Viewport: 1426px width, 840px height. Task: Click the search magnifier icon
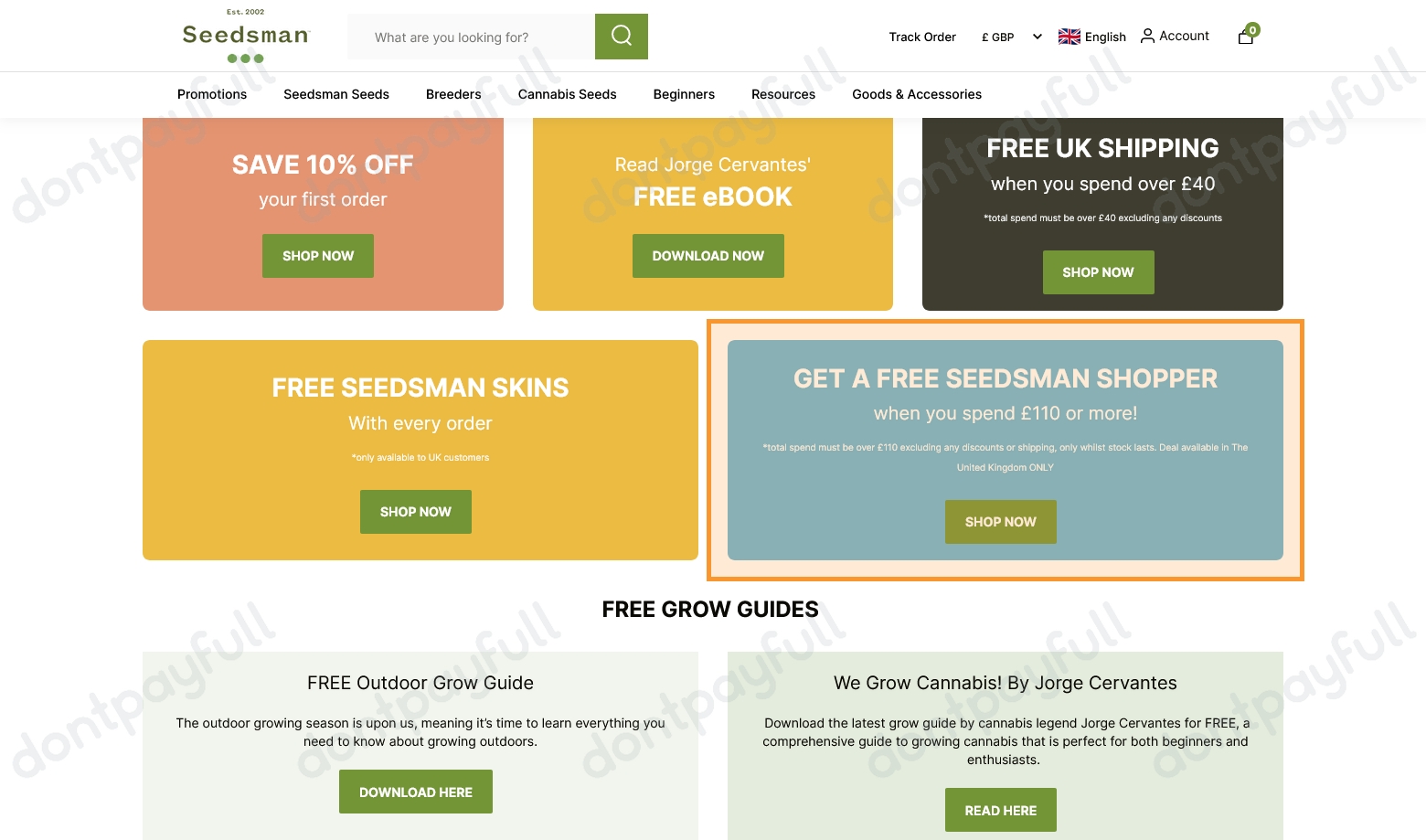[x=621, y=36]
